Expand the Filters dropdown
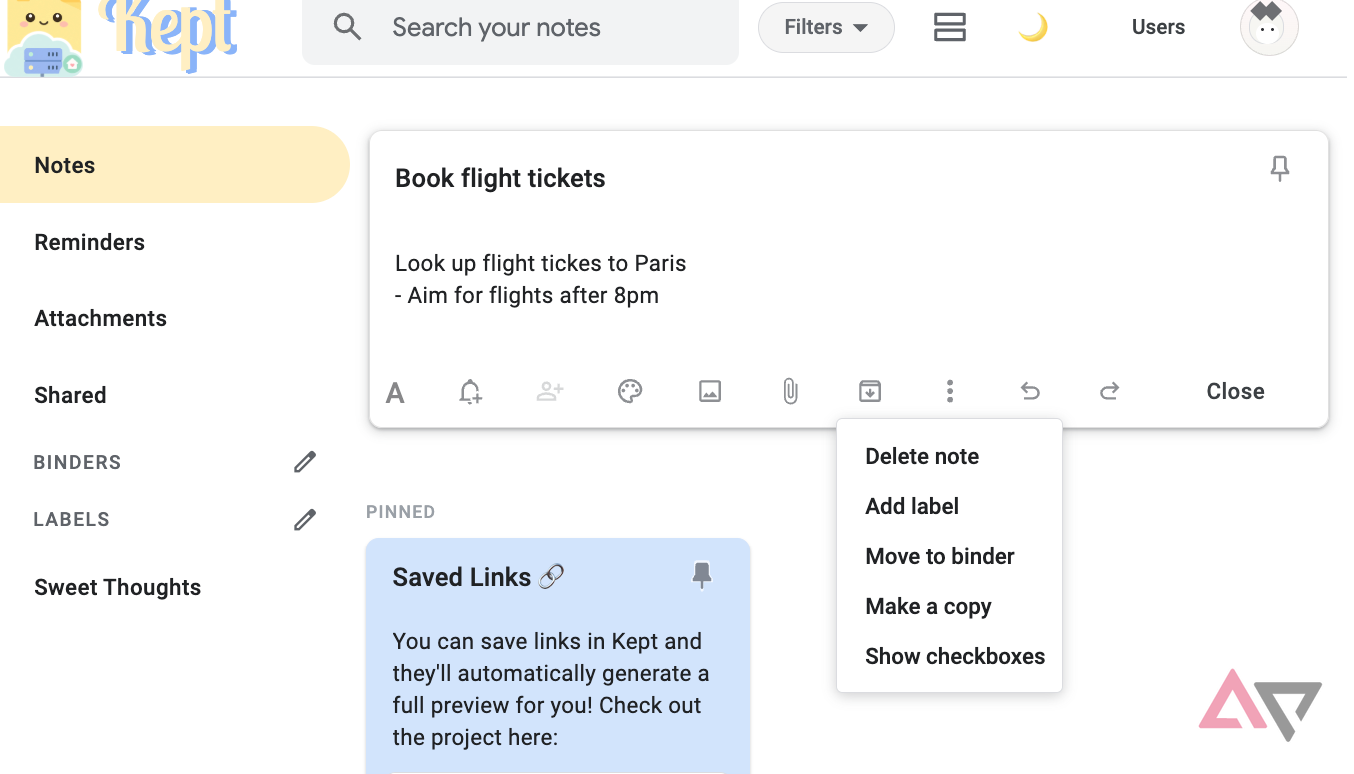This screenshot has width=1354, height=774. coord(826,28)
